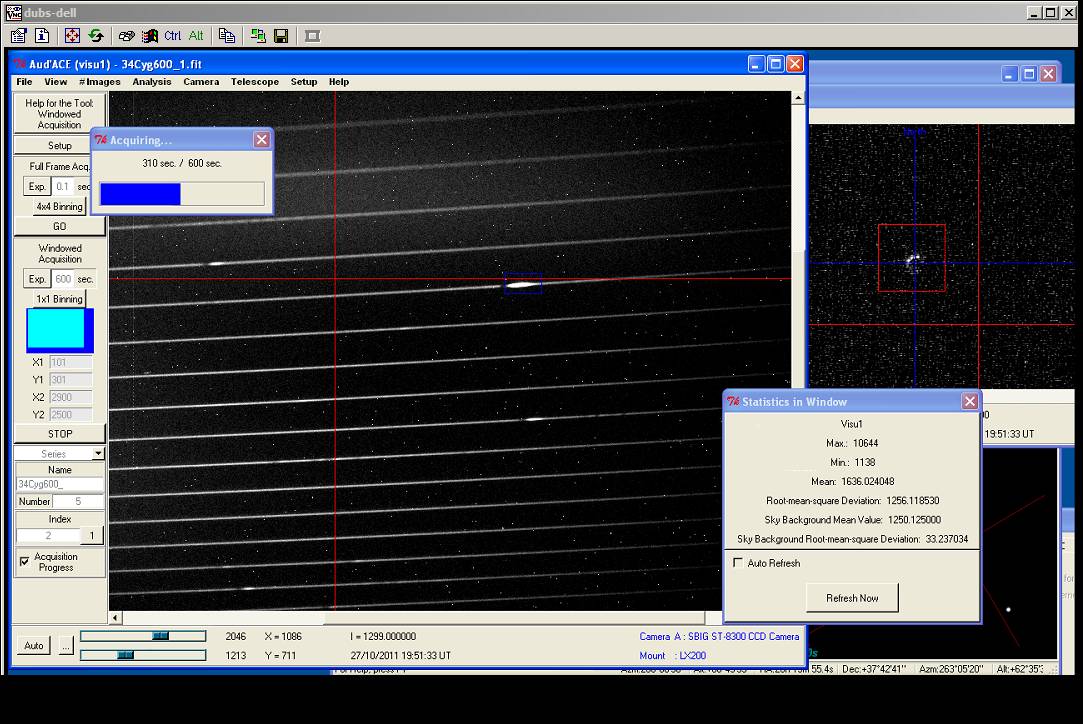Send Ctrl+Alt+Del via toolbar icon
The width and height of the screenshot is (1083, 724).
(x=126, y=36)
